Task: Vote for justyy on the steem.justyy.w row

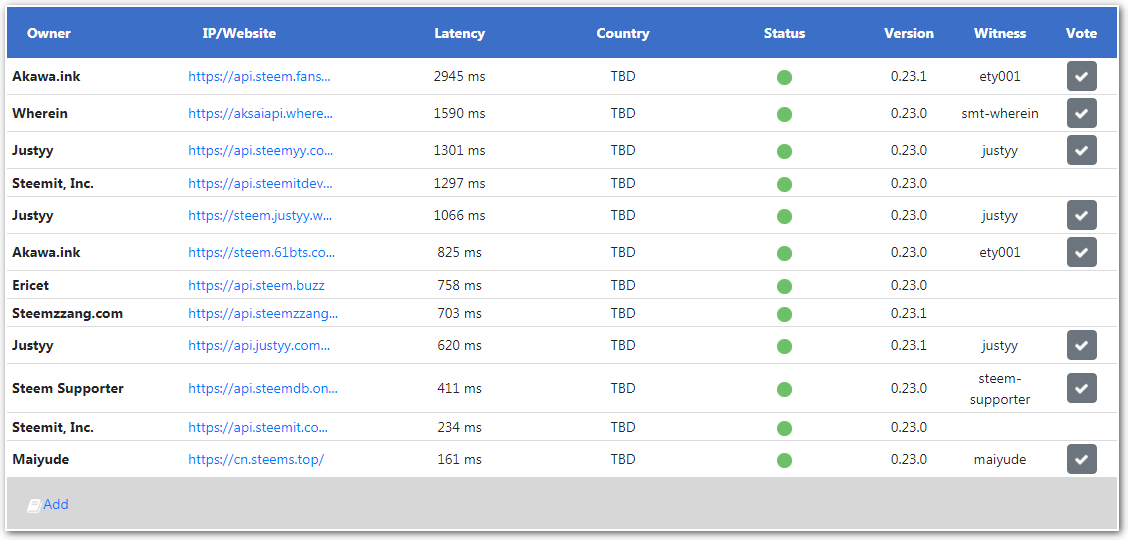Action: click(1081, 215)
